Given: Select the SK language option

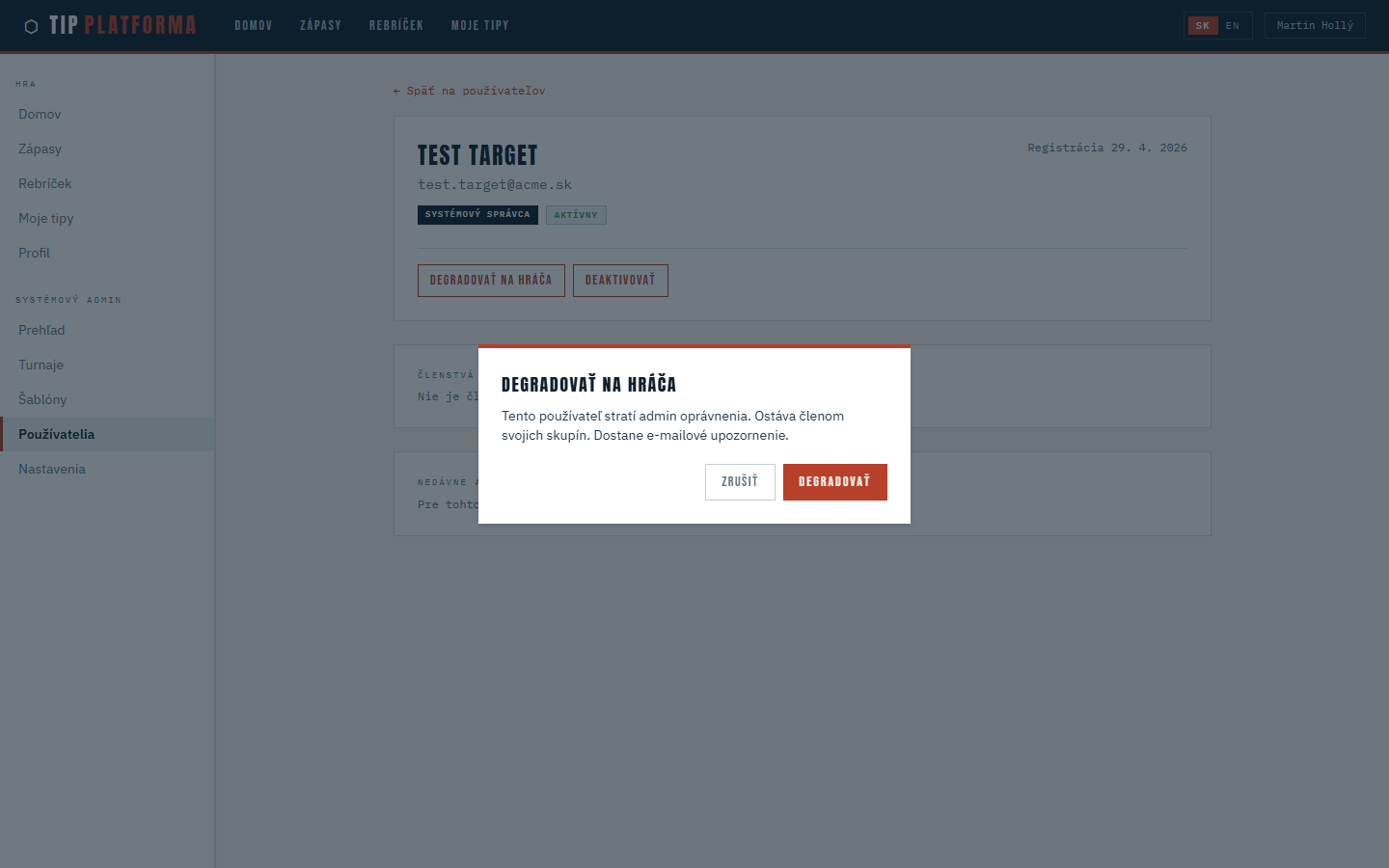Looking at the screenshot, I should (1202, 26).
